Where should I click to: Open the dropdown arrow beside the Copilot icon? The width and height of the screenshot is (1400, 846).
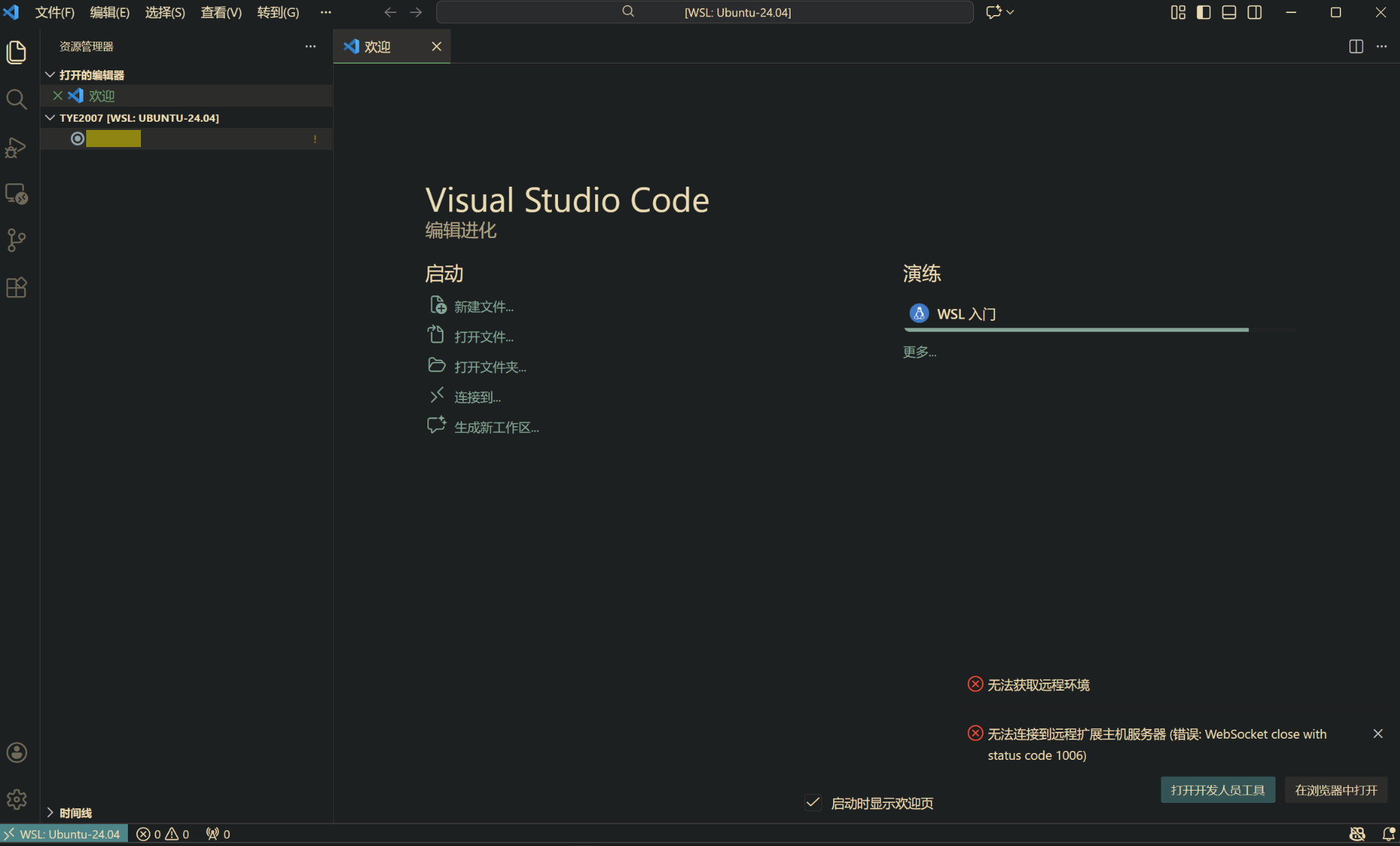click(1010, 12)
